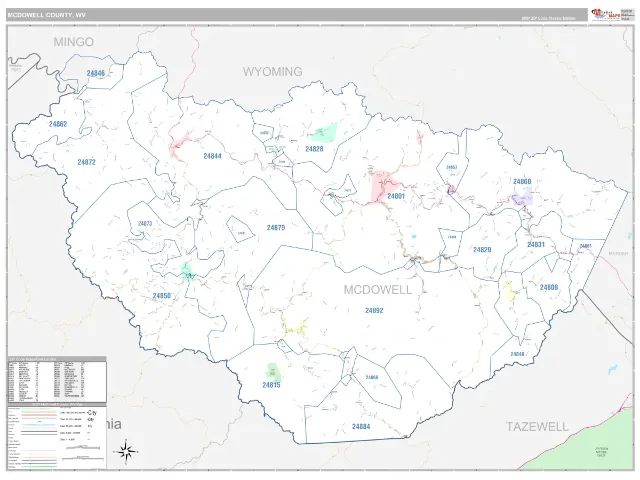Select ZIP code 24846 label

tap(96, 73)
